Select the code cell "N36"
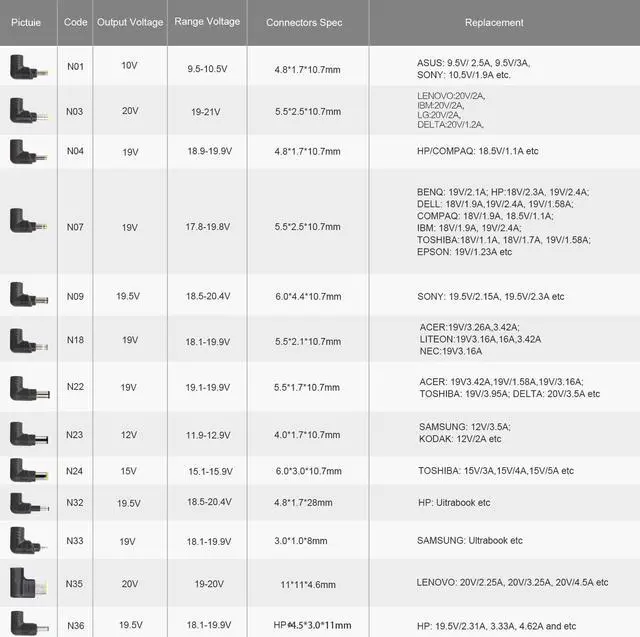This screenshot has height=637, width=640. coord(76,626)
